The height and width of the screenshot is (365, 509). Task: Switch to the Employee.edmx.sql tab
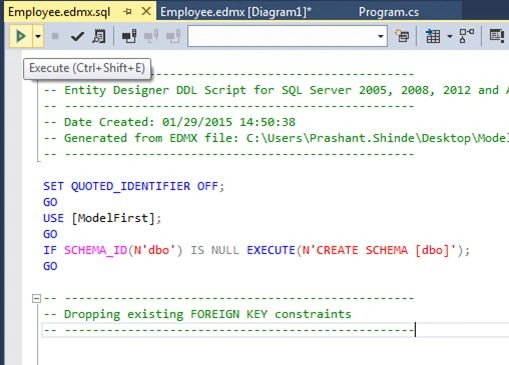coord(59,12)
